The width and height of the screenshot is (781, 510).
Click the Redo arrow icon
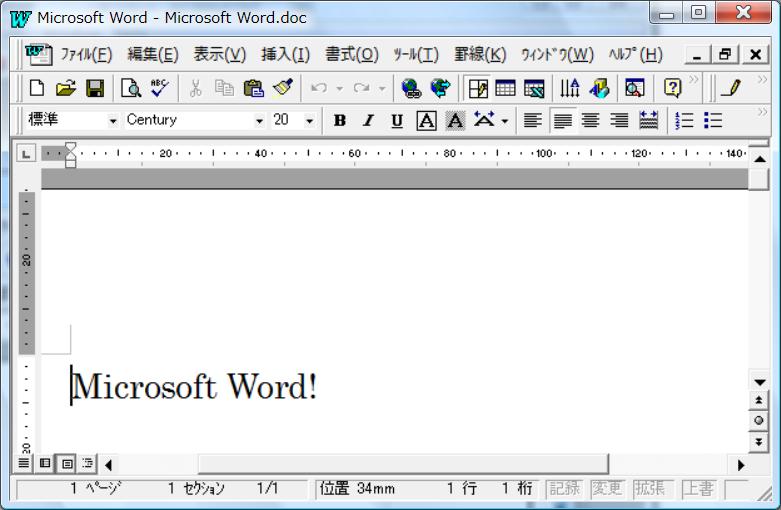pyautogui.click(x=362, y=89)
